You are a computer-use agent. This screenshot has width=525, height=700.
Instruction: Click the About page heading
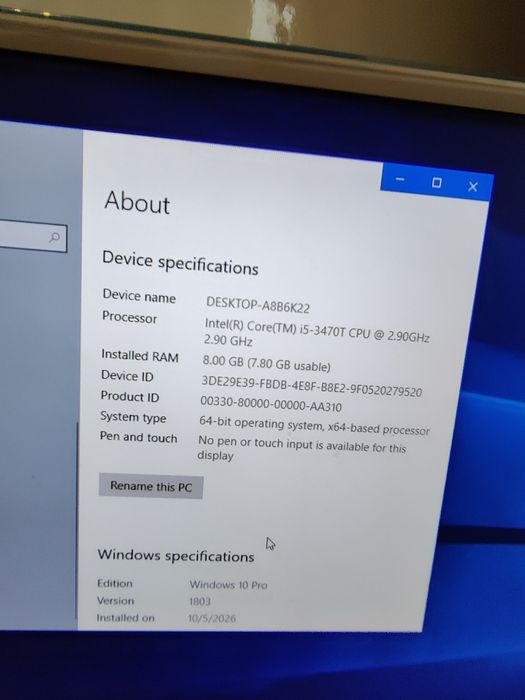pos(137,203)
